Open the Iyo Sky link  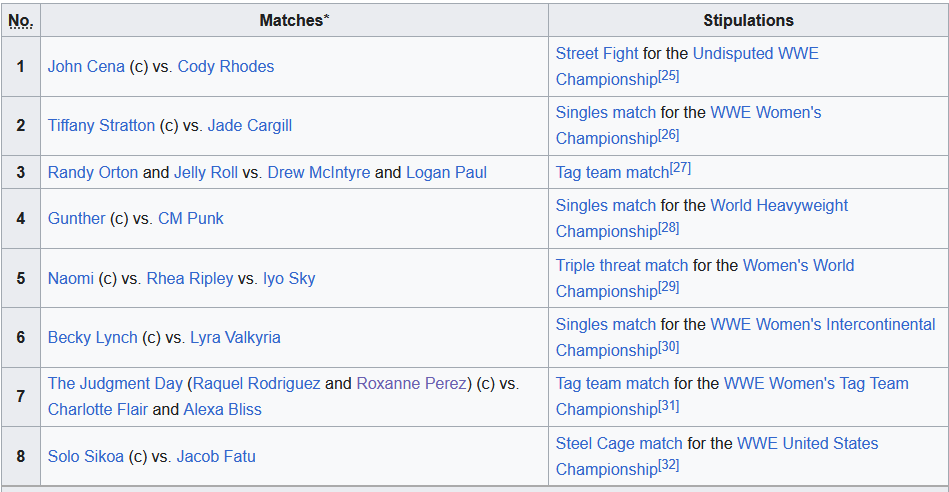click(x=289, y=278)
